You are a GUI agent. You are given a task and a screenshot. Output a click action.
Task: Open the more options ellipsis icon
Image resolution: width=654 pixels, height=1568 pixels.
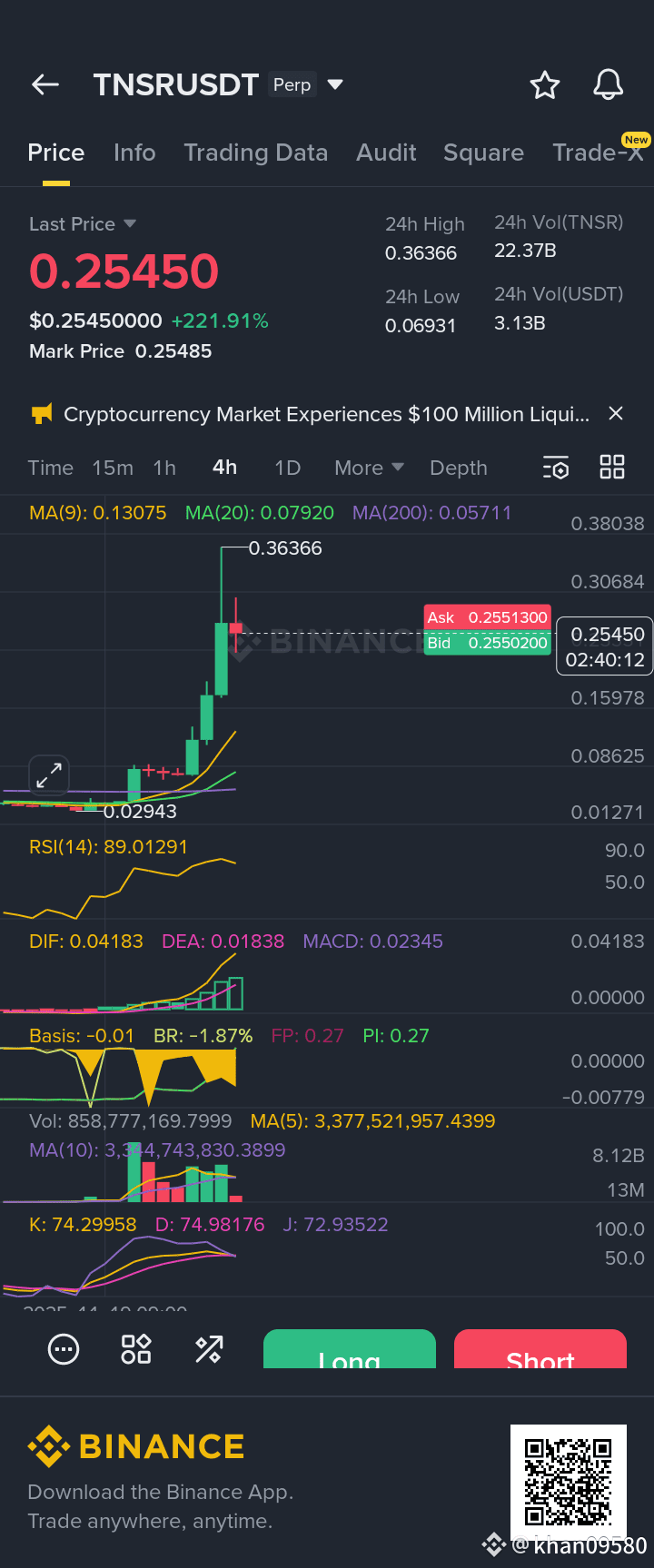pyautogui.click(x=64, y=1349)
